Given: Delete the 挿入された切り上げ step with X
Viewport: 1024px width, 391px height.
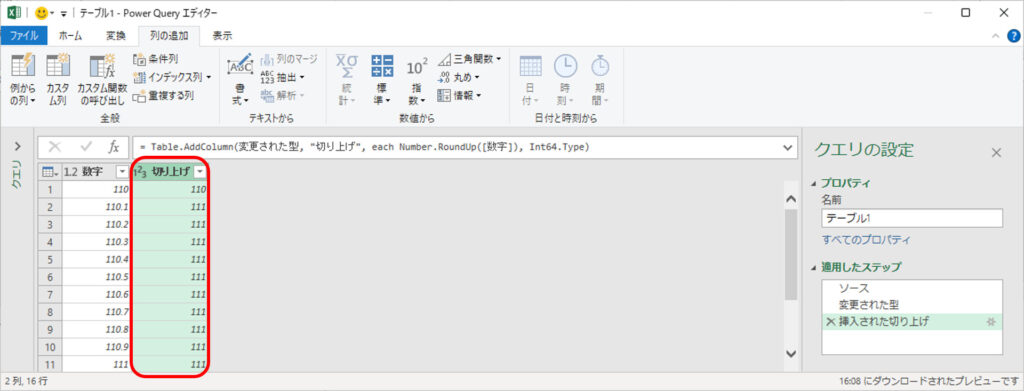Looking at the screenshot, I should (830, 321).
